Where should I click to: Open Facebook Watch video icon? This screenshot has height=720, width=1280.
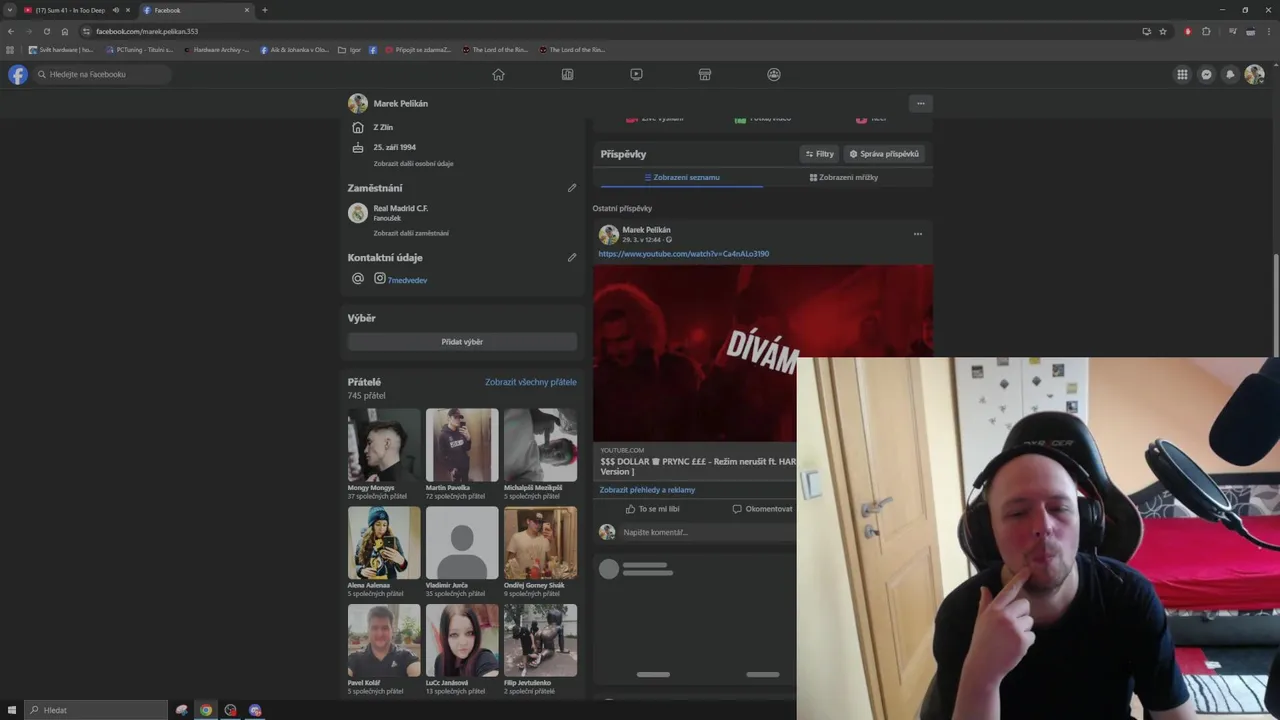coord(636,74)
